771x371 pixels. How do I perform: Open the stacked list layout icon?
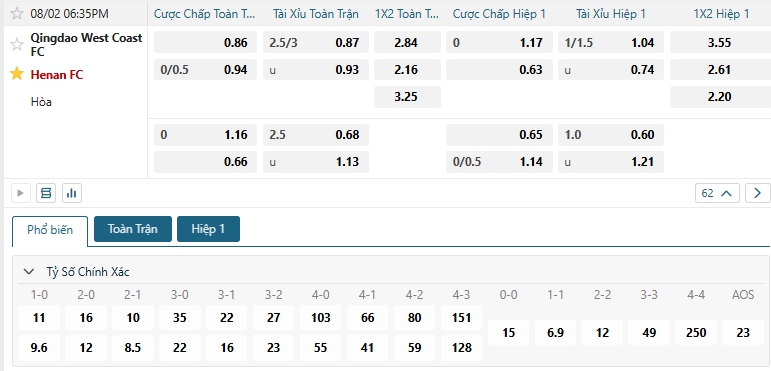point(46,193)
